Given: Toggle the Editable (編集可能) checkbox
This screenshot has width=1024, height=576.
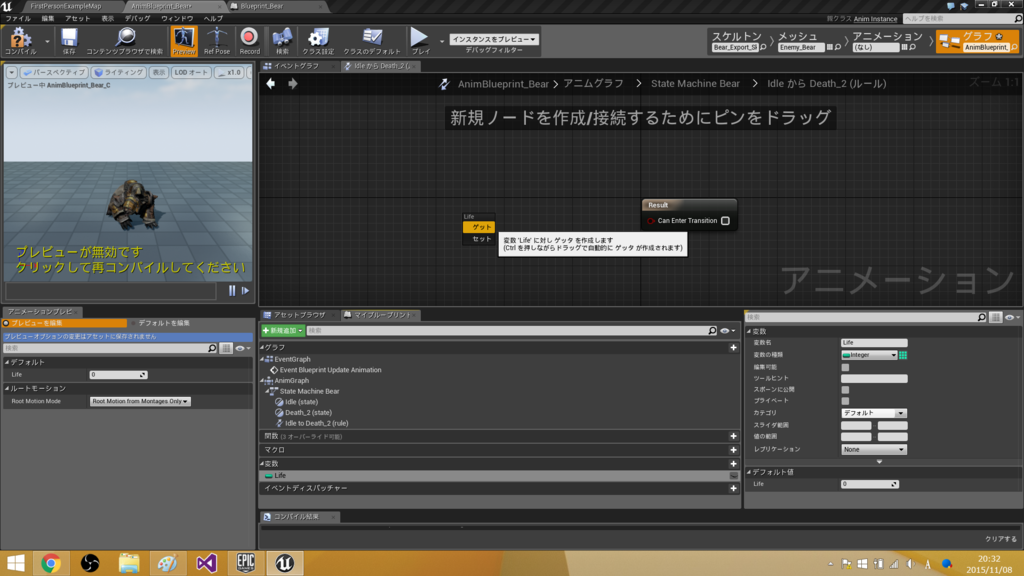Looking at the screenshot, I should point(845,367).
